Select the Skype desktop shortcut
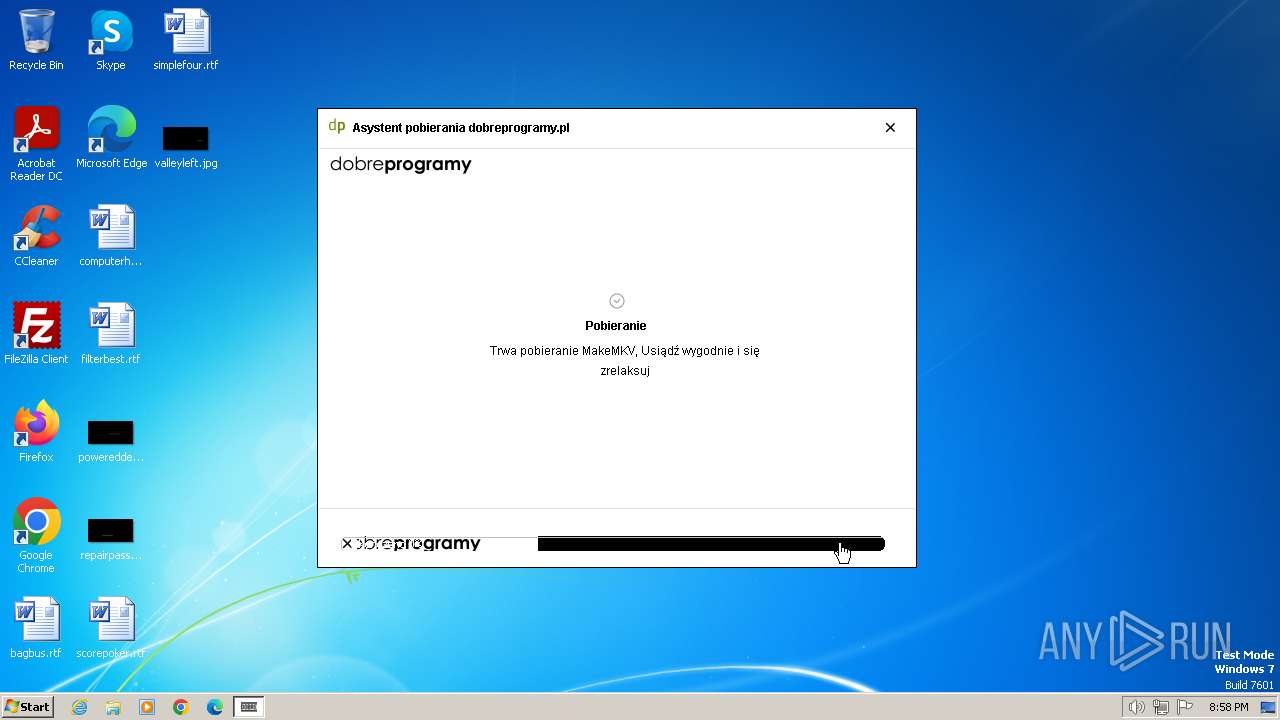The width and height of the screenshot is (1280, 720). coord(111,41)
